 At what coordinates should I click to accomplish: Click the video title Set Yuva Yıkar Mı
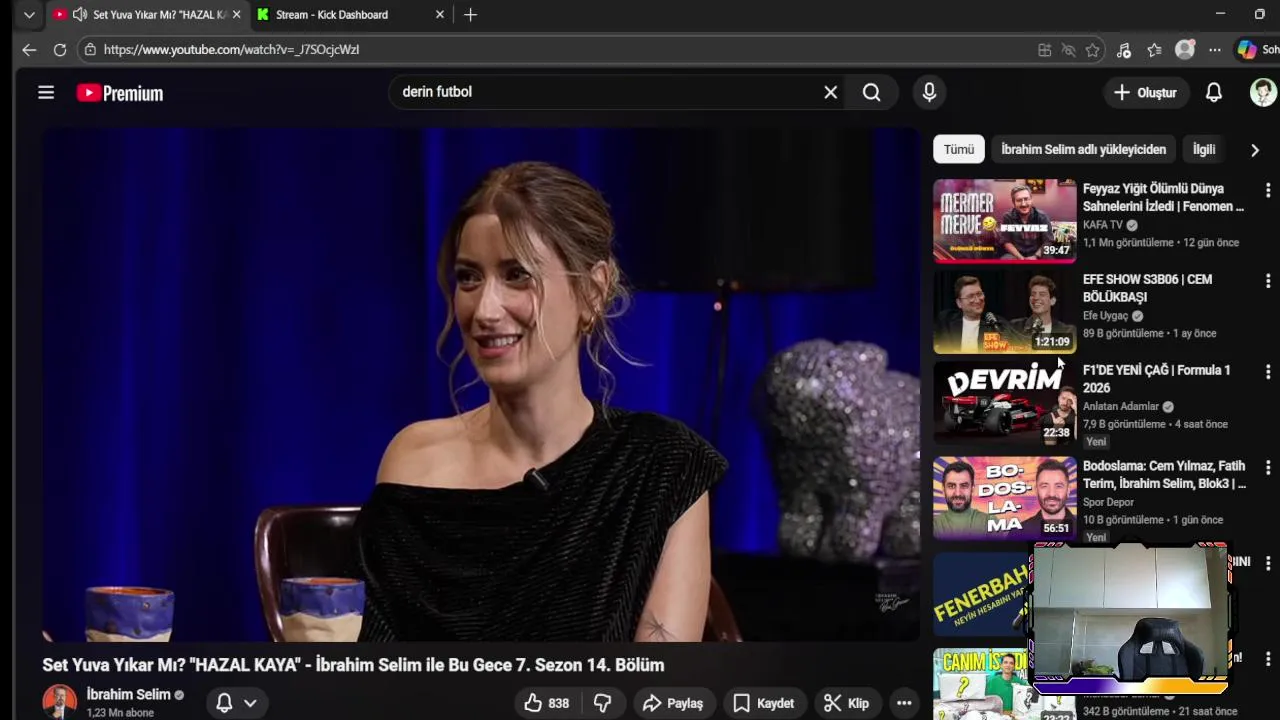[353, 665]
